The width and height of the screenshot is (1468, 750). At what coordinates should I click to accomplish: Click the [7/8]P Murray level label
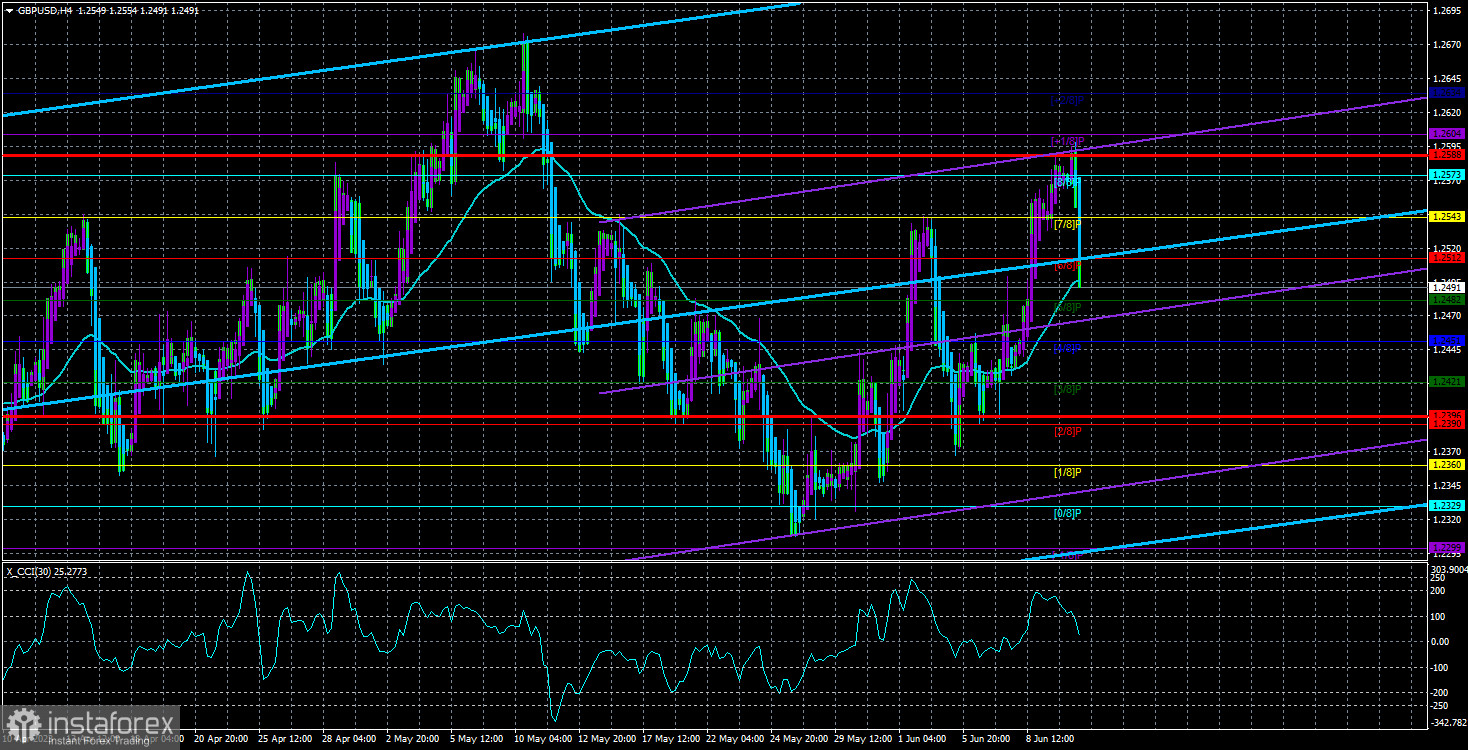[1069, 225]
